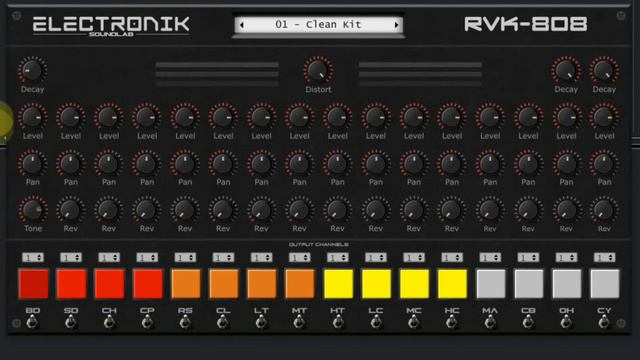Open output channel selector above MT pad

click(300, 258)
